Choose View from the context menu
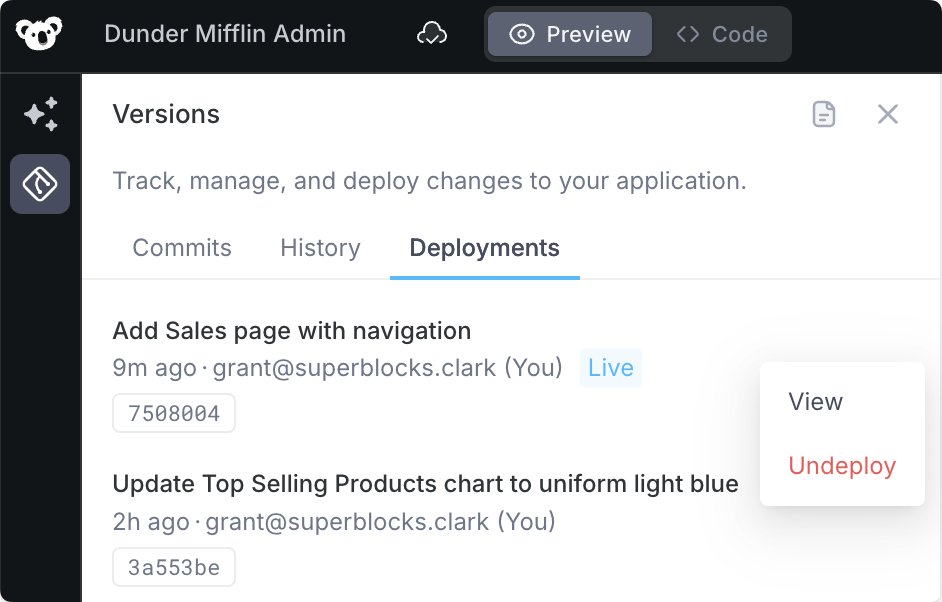Image resolution: width=942 pixels, height=602 pixels. click(x=815, y=402)
